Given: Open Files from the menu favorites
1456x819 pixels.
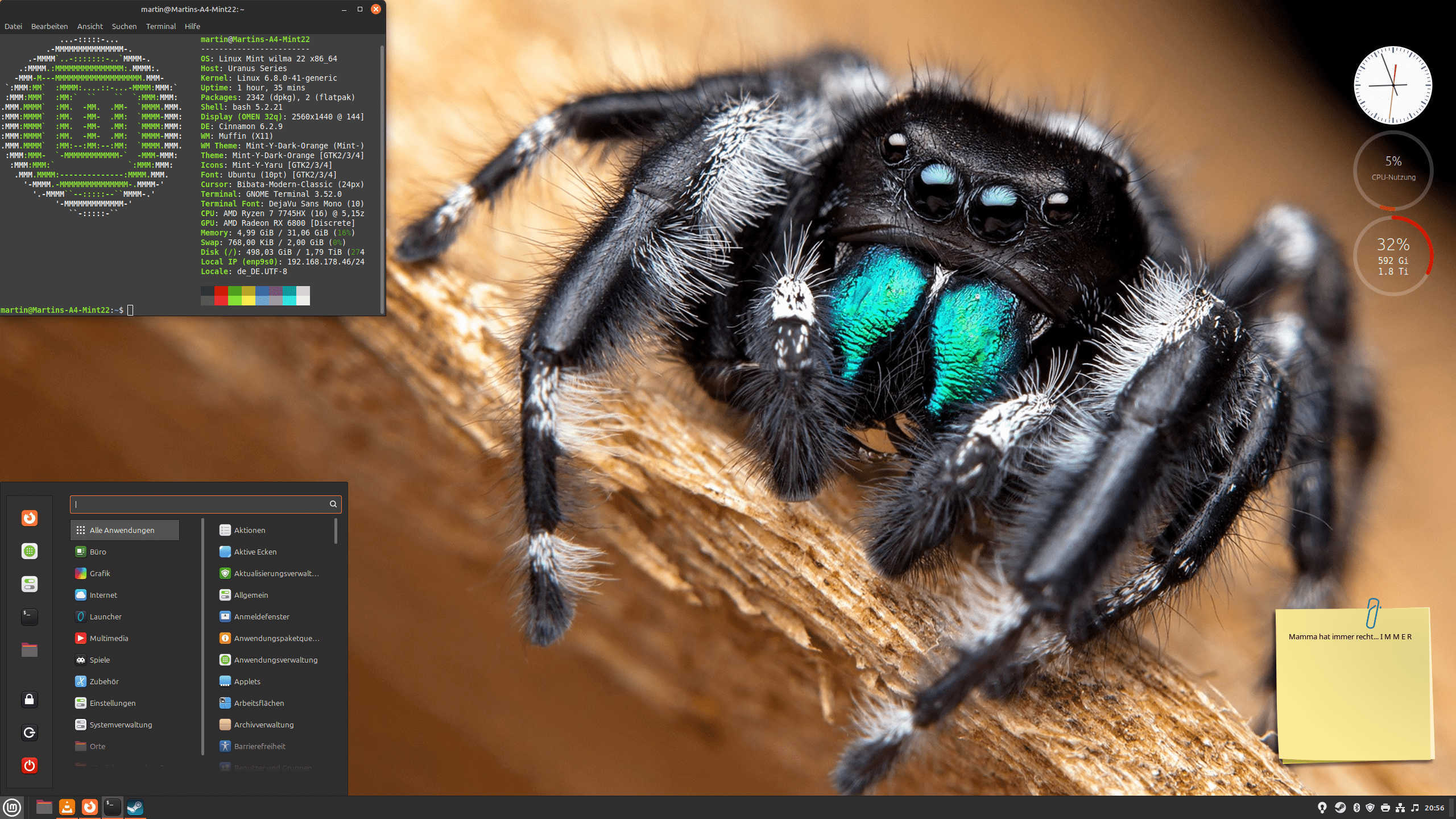Looking at the screenshot, I should [30, 650].
